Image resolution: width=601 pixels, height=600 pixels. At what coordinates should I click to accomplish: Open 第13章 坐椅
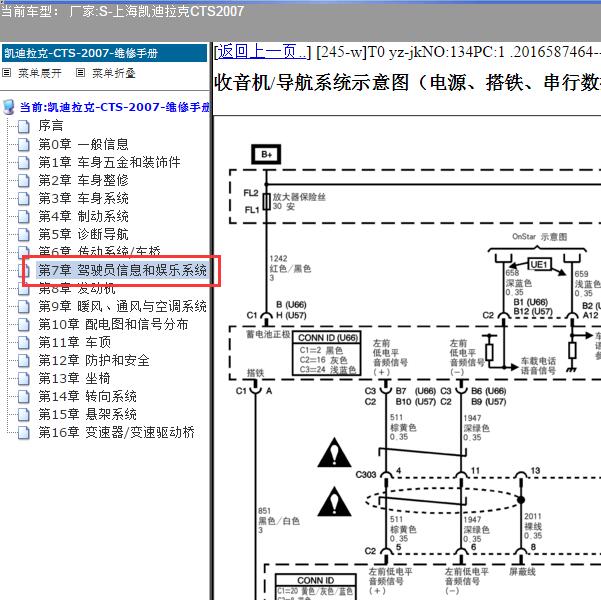click(x=74, y=378)
